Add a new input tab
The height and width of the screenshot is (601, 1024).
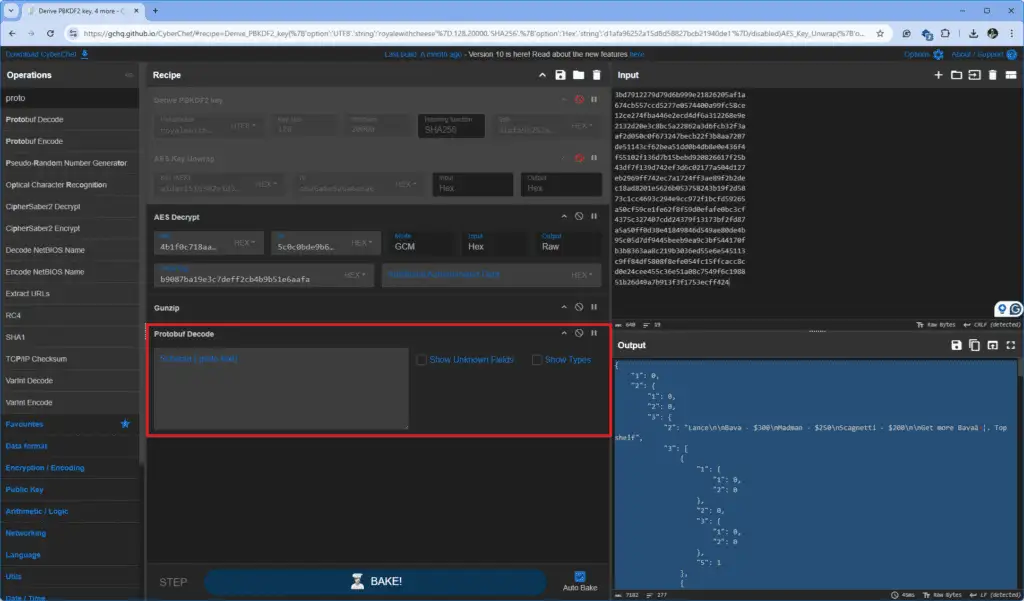point(938,75)
